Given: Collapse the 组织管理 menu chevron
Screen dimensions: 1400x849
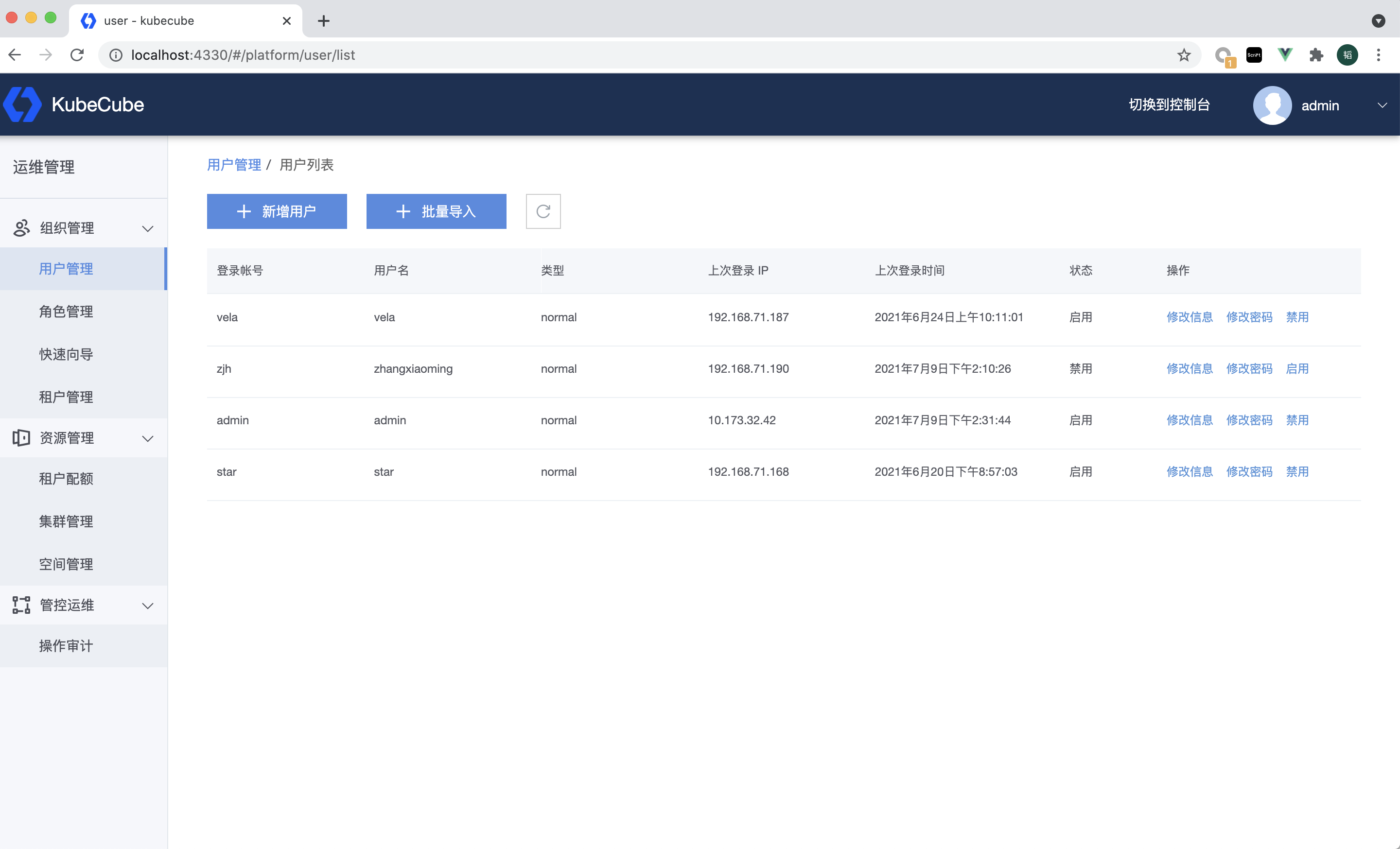Looking at the screenshot, I should click(x=148, y=228).
